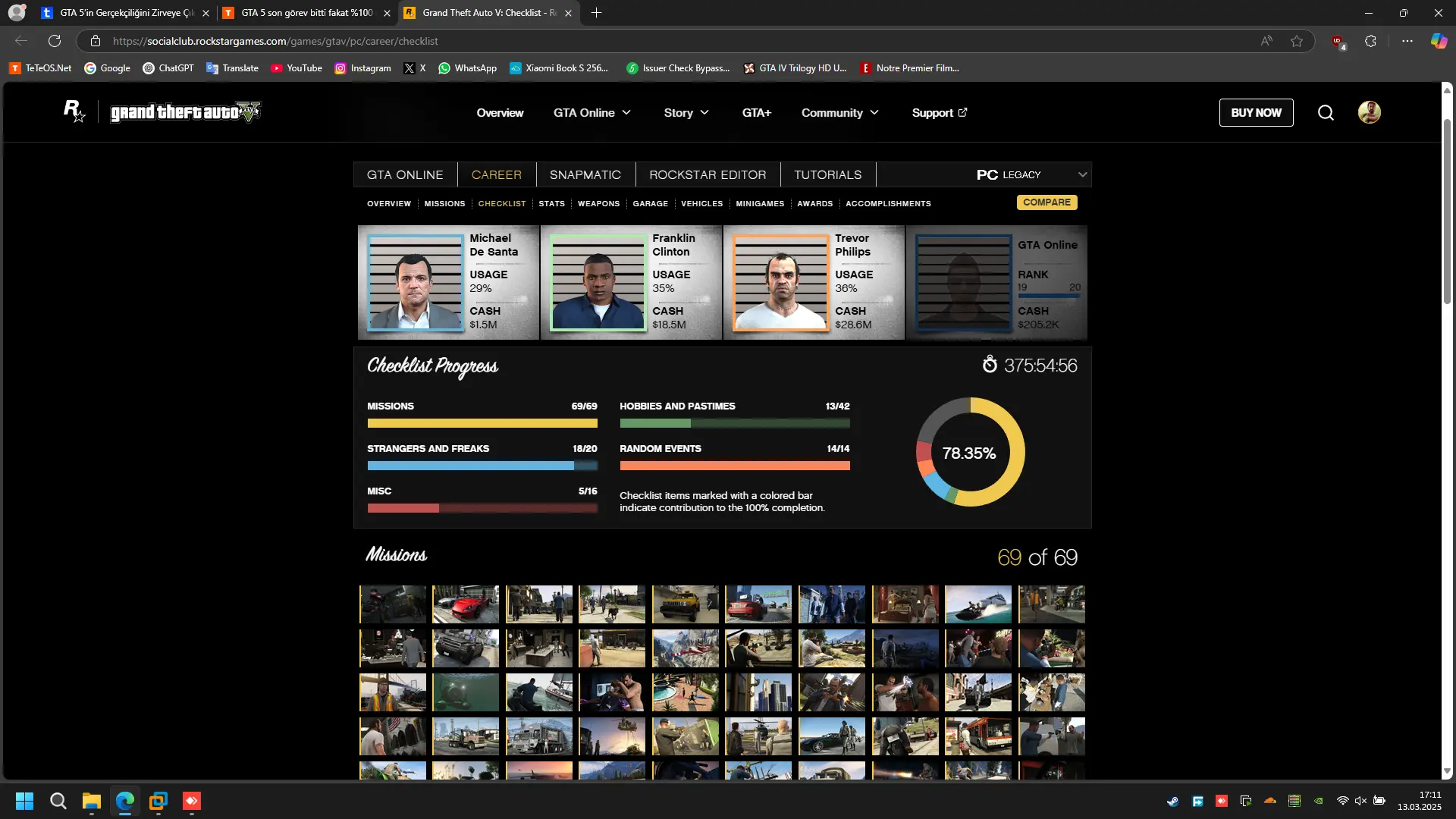The width and height of the screenshot is (1456, 819).
Task: Go back with the browser back arrow
Action: coord(21,41)
